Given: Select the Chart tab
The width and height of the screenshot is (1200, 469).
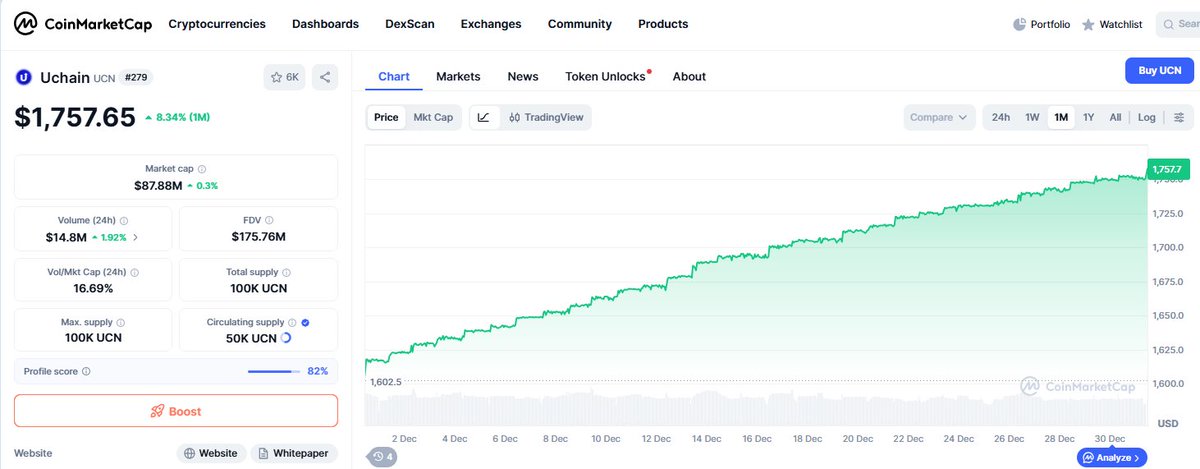Looking at the screenshot, I should click(394, 76).
